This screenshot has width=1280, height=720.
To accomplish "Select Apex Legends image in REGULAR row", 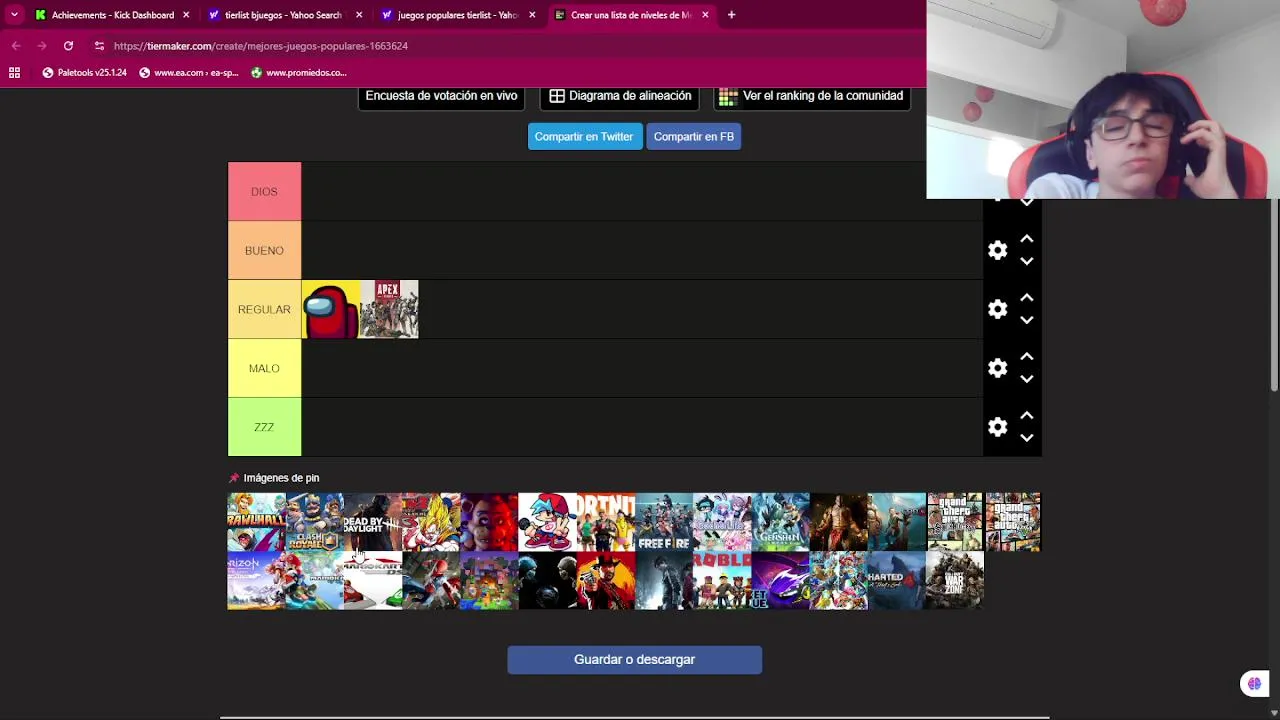I will click(x=389, y=310).
